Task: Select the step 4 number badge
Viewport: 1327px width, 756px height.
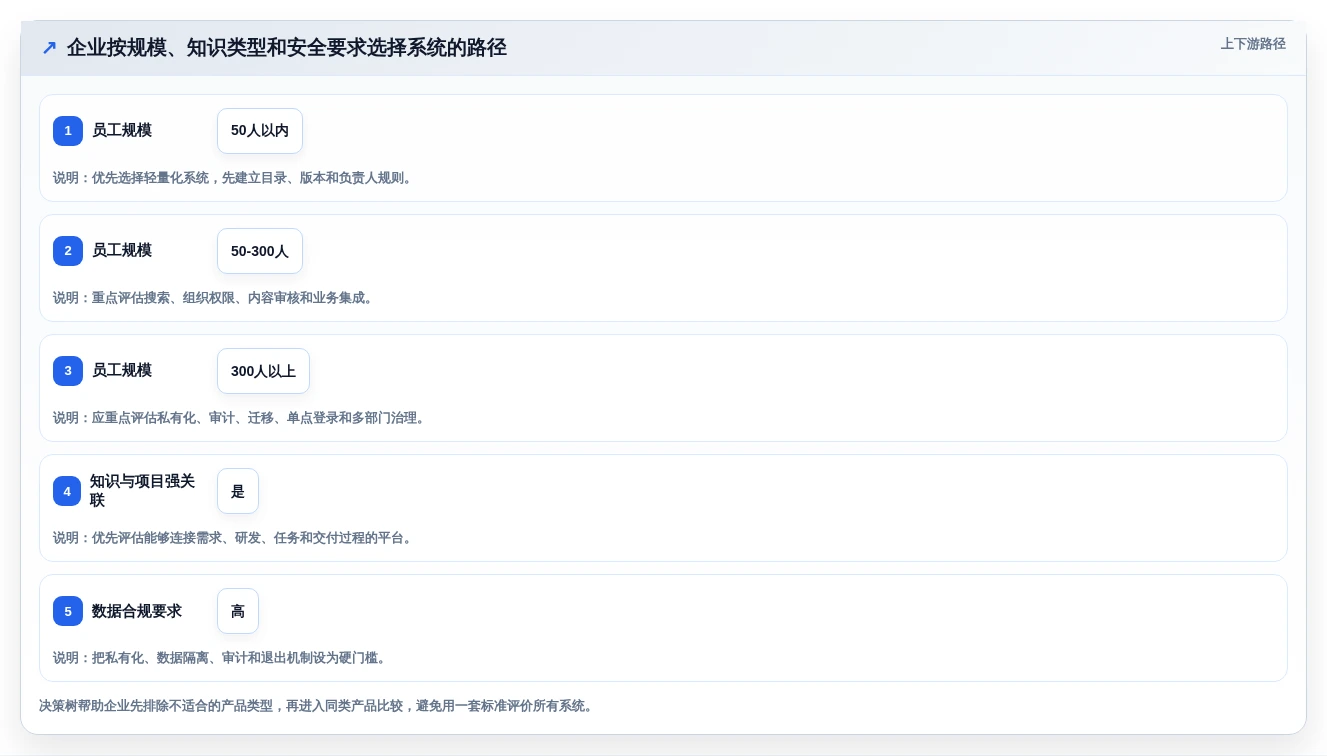Action: click(x=67, y=491)
